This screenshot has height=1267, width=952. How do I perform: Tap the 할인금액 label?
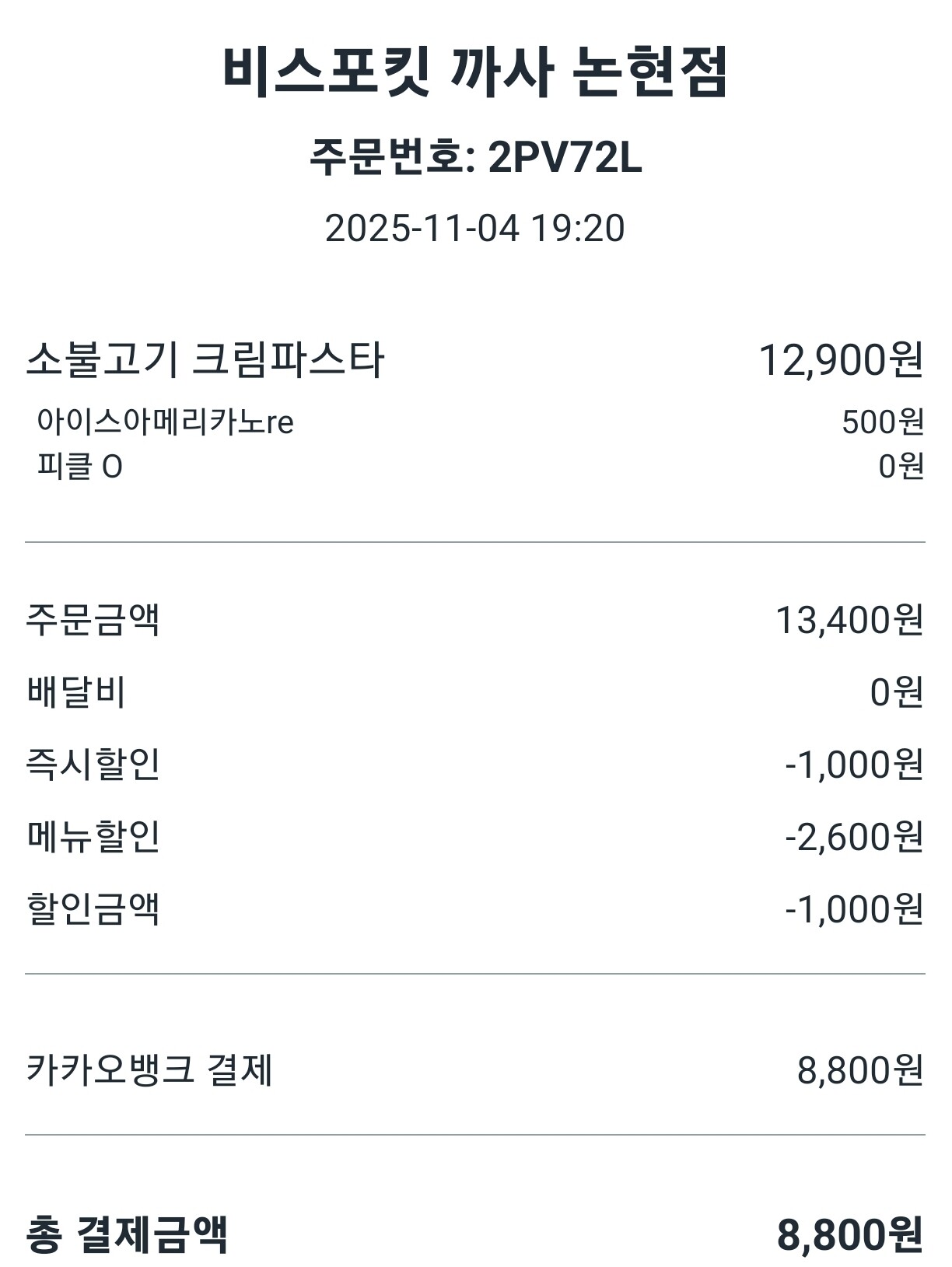tap(93, 909)
